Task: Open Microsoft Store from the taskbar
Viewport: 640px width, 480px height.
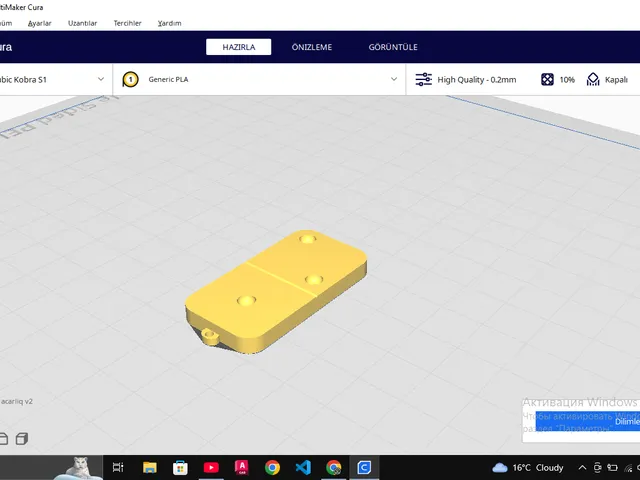Action: pyautogui.click(x=180, y=467)
